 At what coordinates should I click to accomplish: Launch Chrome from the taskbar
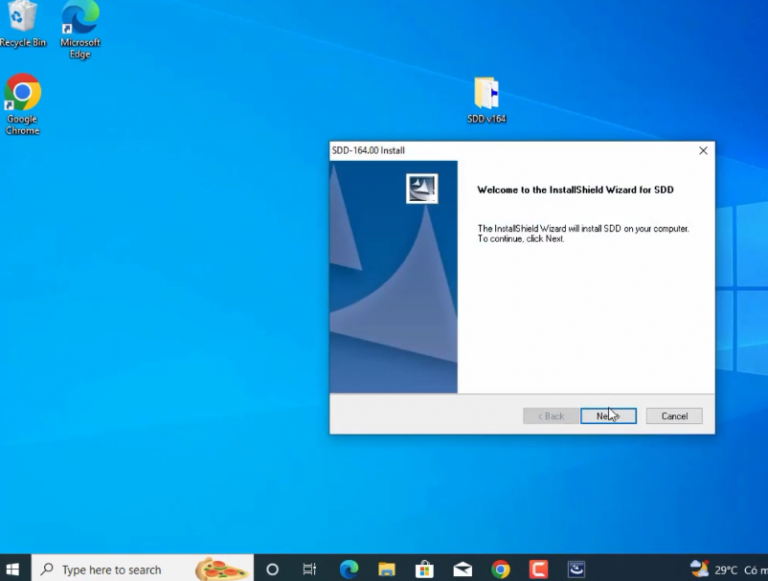click(501, 569)
